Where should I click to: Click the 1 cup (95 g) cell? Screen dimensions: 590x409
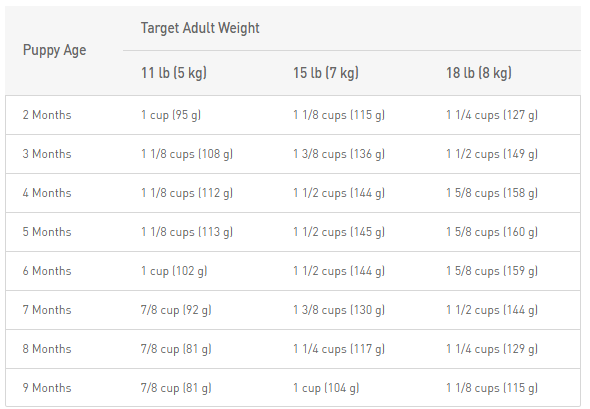click(171, 115)
